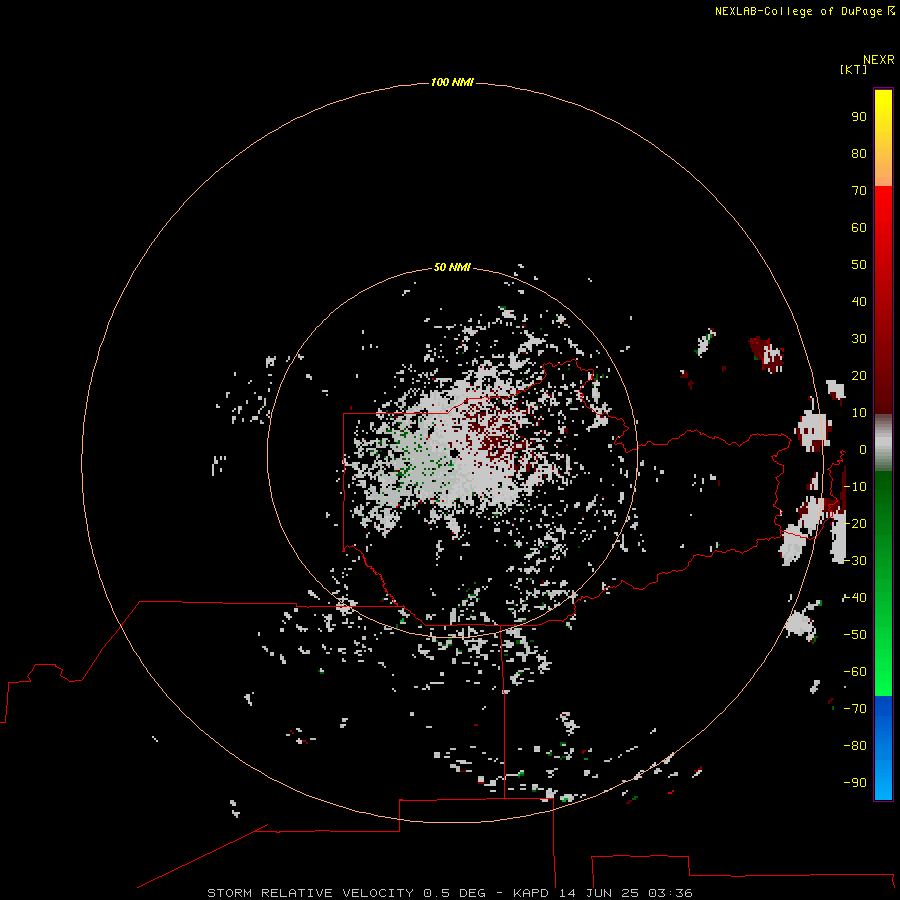Click the 90 value on the velocity scale
This screenshot has height=900, width=900.
tap(859, 117)
